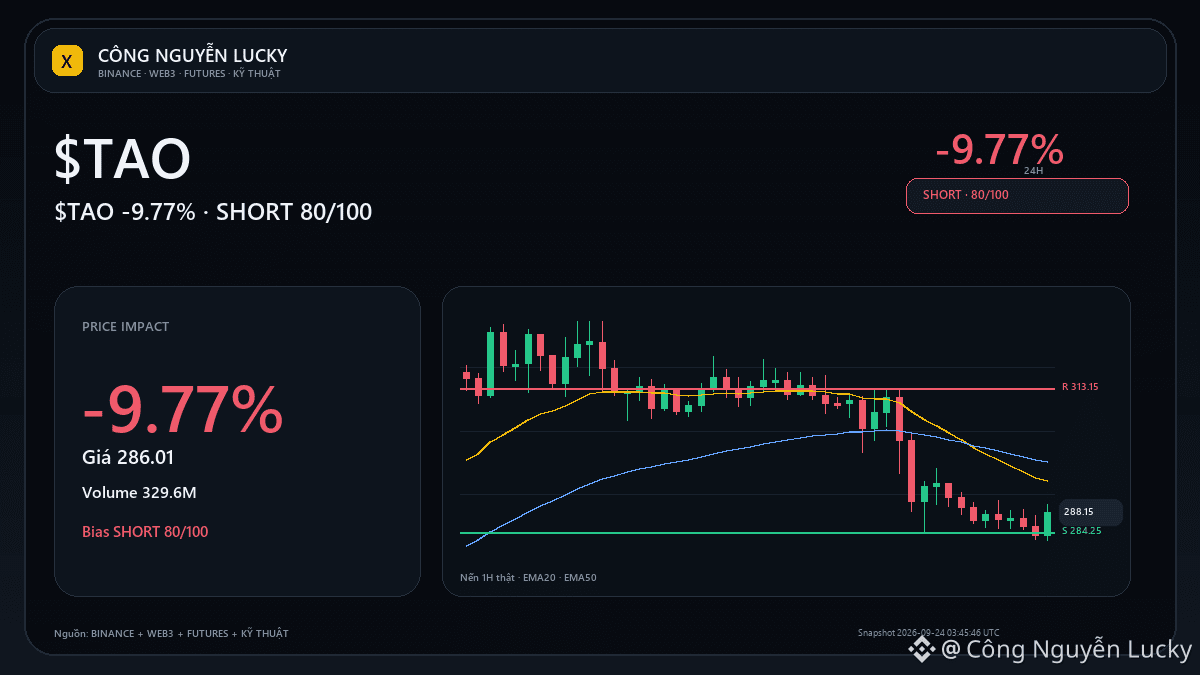Select the SHORT · 80/100 badge
The width and height of the screenshot is (1200, 675).
(1017, 195)
